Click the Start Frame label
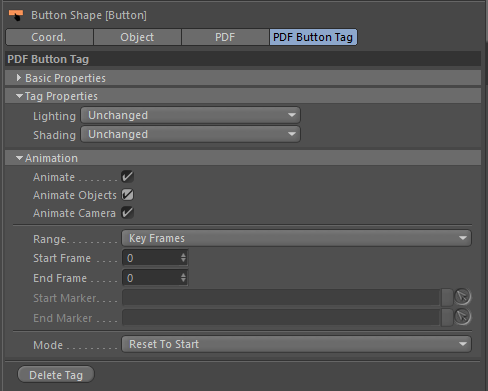The image size is (488, 391). [62, 258]
